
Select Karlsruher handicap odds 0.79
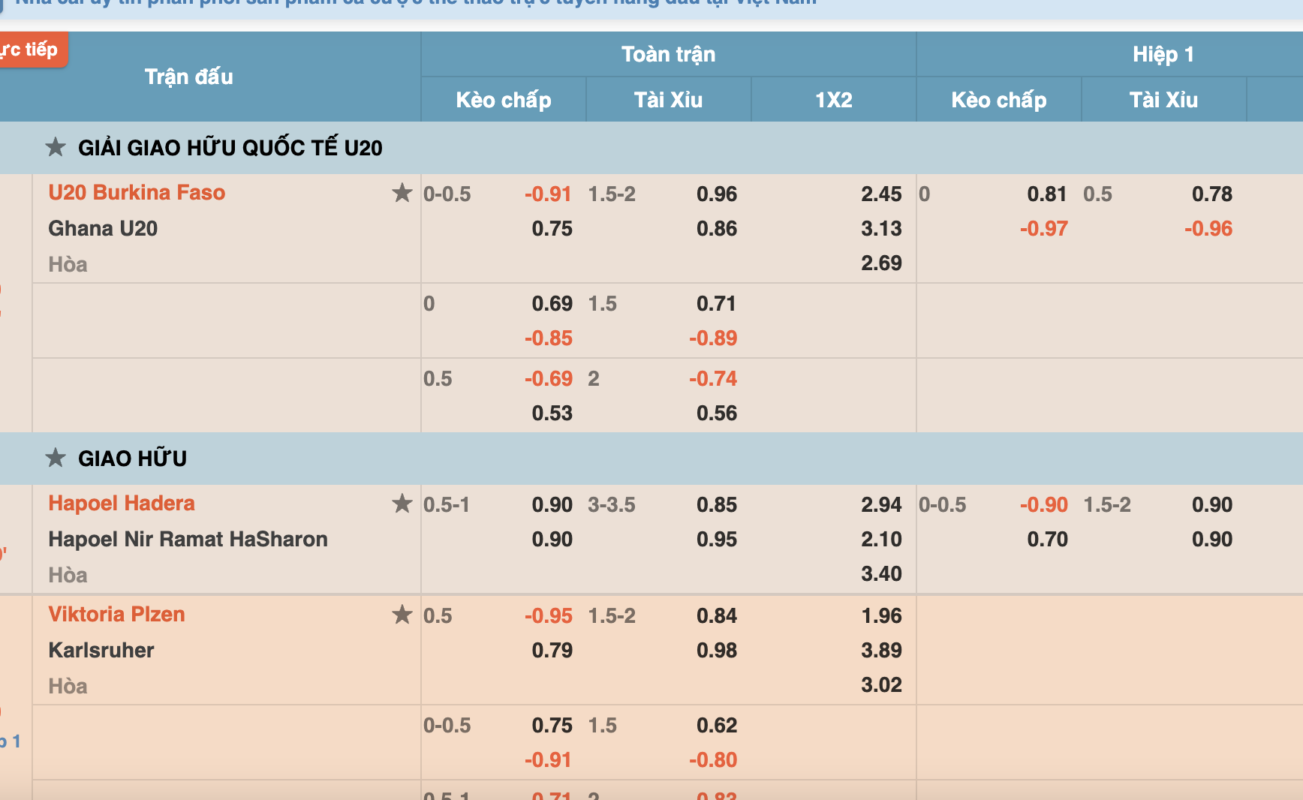coord(552,651)
